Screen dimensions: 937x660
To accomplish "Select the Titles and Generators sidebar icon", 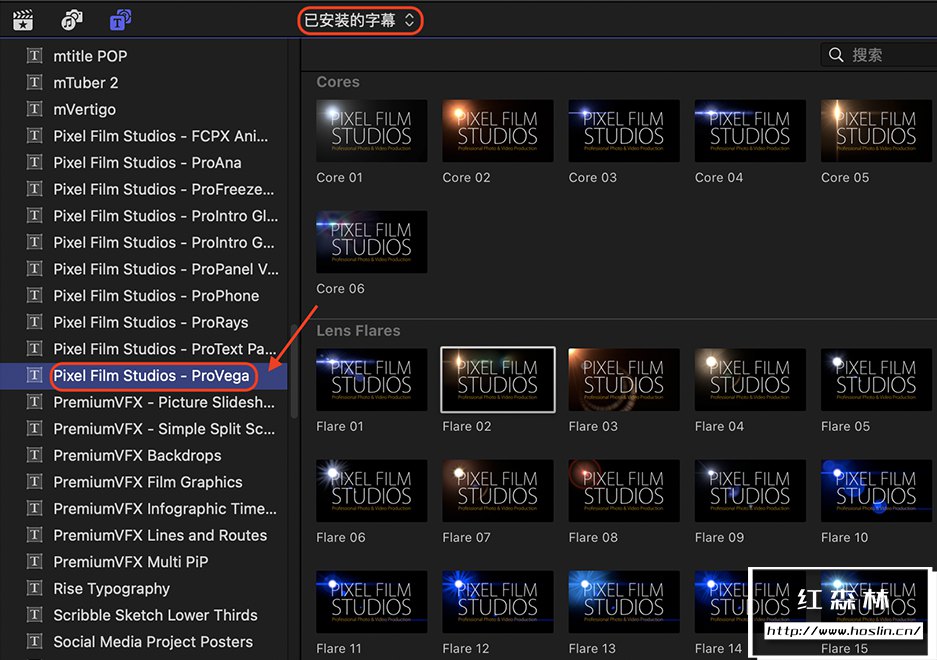I will point(121,20).
